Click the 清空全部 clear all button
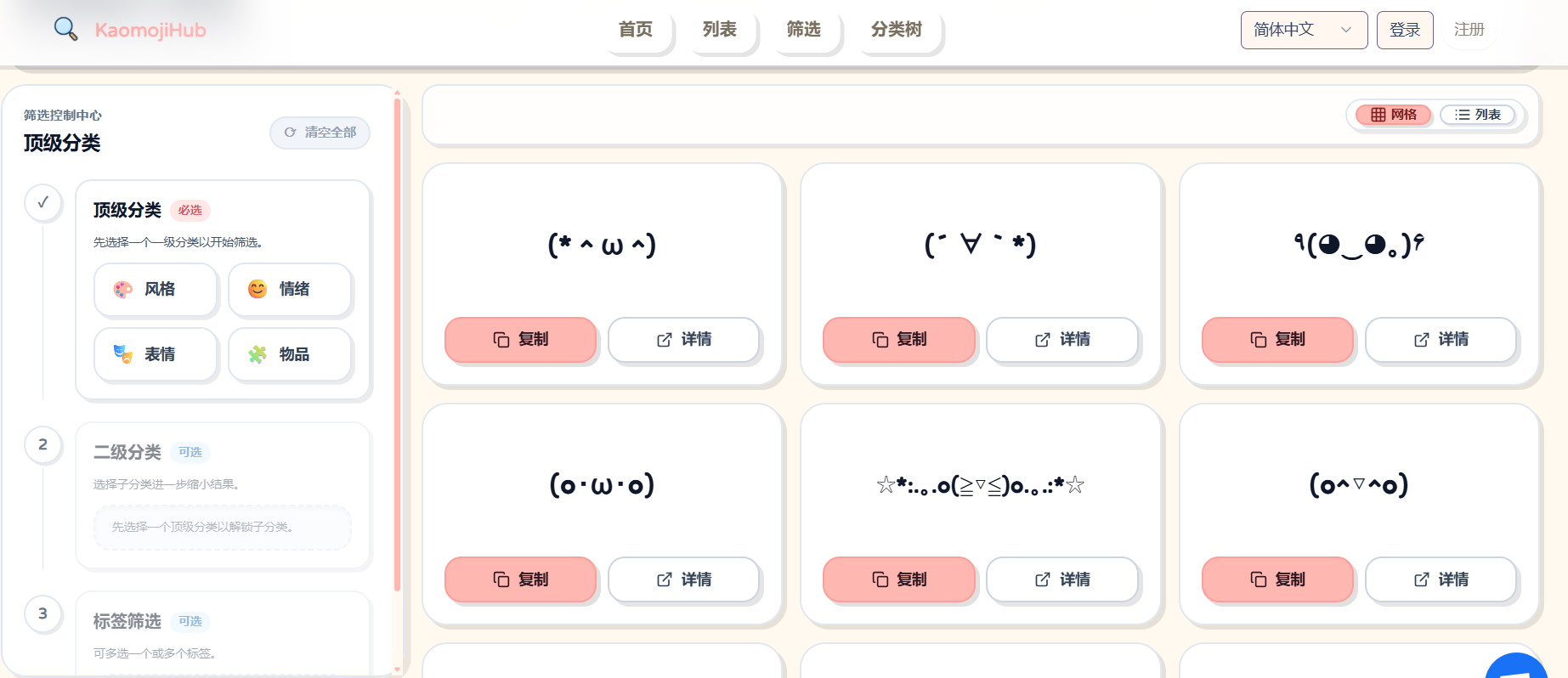Viewport: 1568px width, 678px height. click(320, 133)
